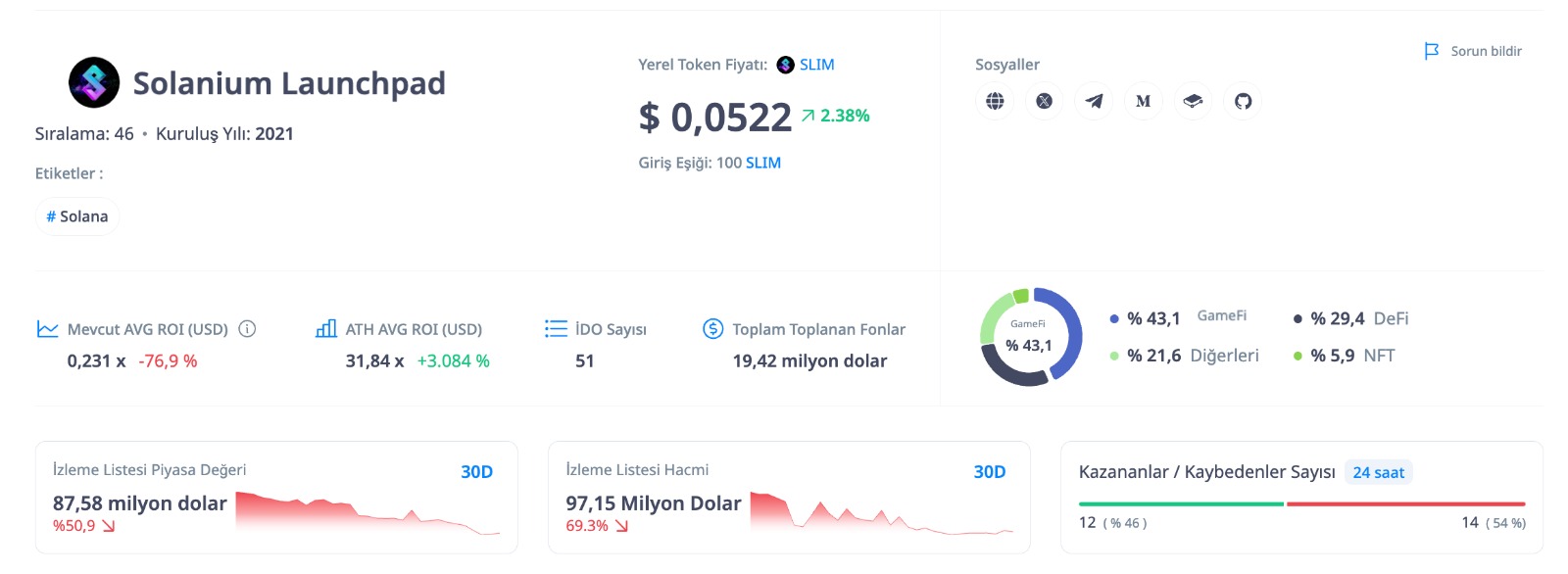The height and width of the screenshot is (574, 1568).
Task: Click the market cap sparkline chart
Action: point(368,512)
